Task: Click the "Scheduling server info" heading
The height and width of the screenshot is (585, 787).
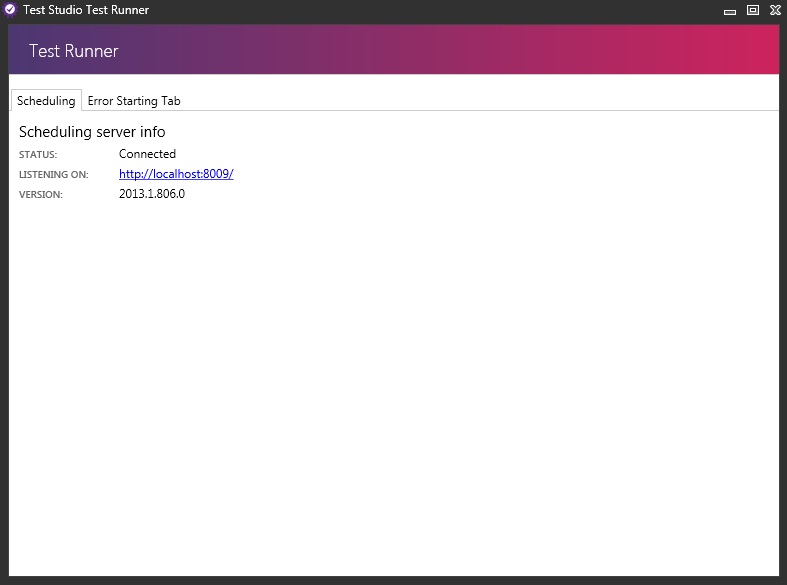Action: [92, 132]
